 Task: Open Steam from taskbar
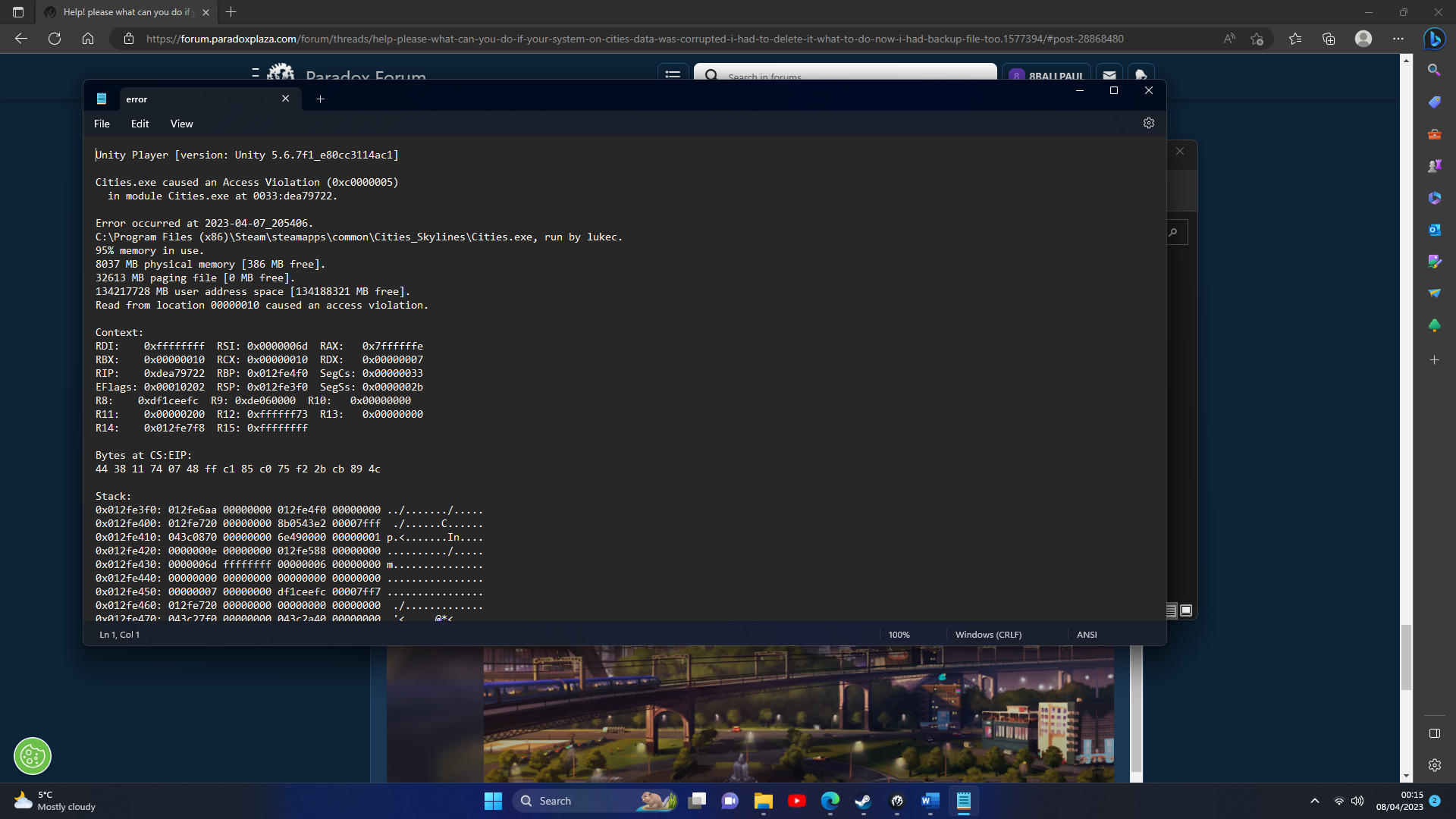[864, 801]
